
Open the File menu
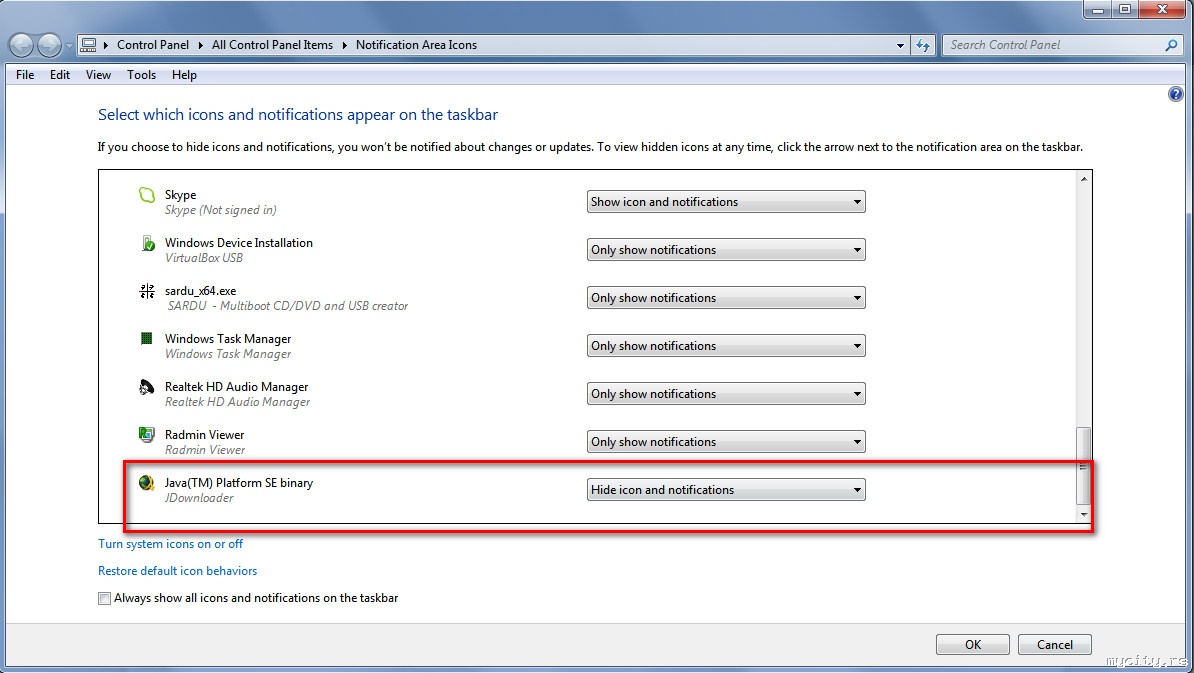(24, 75)
